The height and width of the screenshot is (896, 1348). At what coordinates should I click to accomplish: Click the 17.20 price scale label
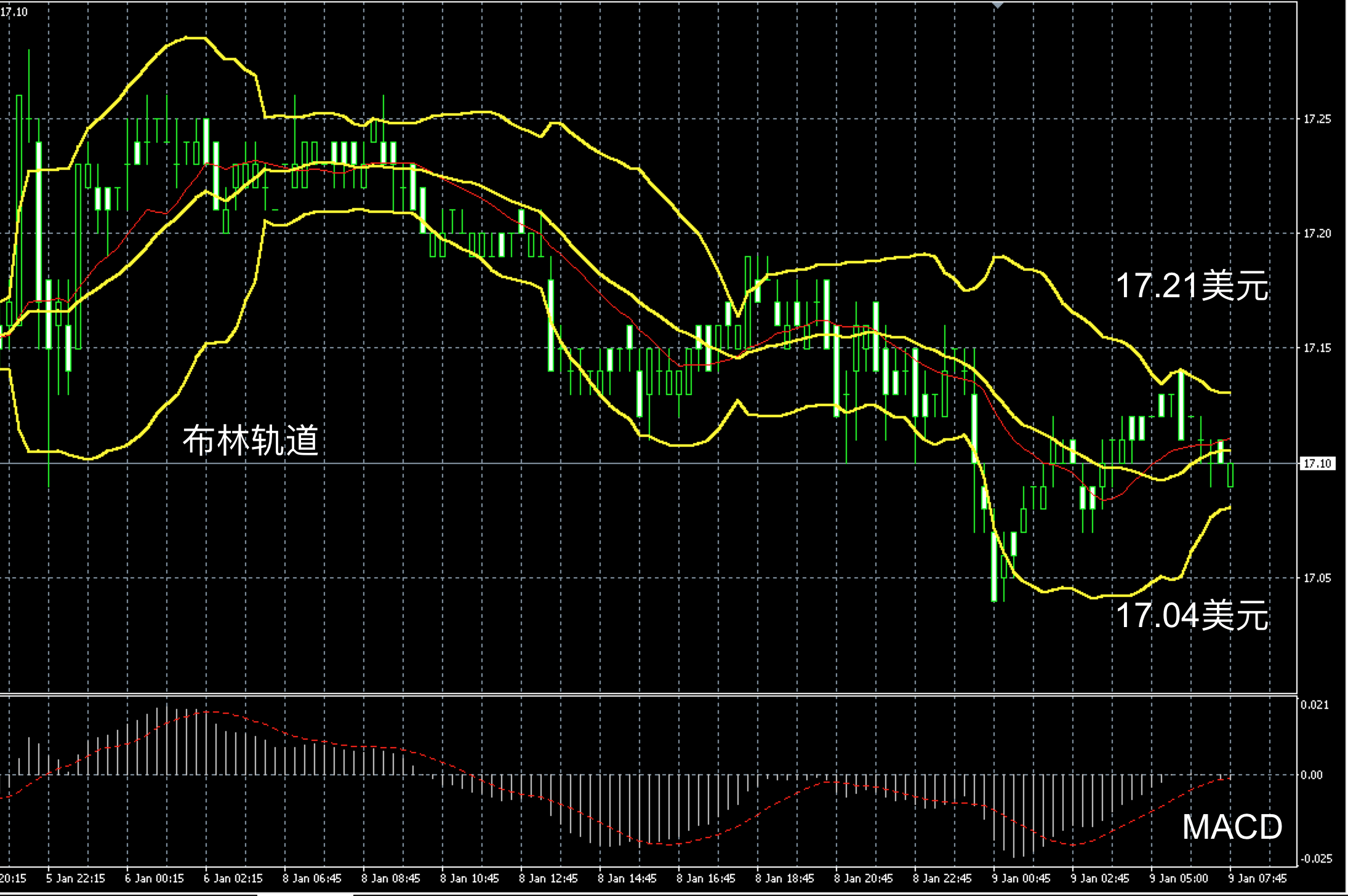1317,234
